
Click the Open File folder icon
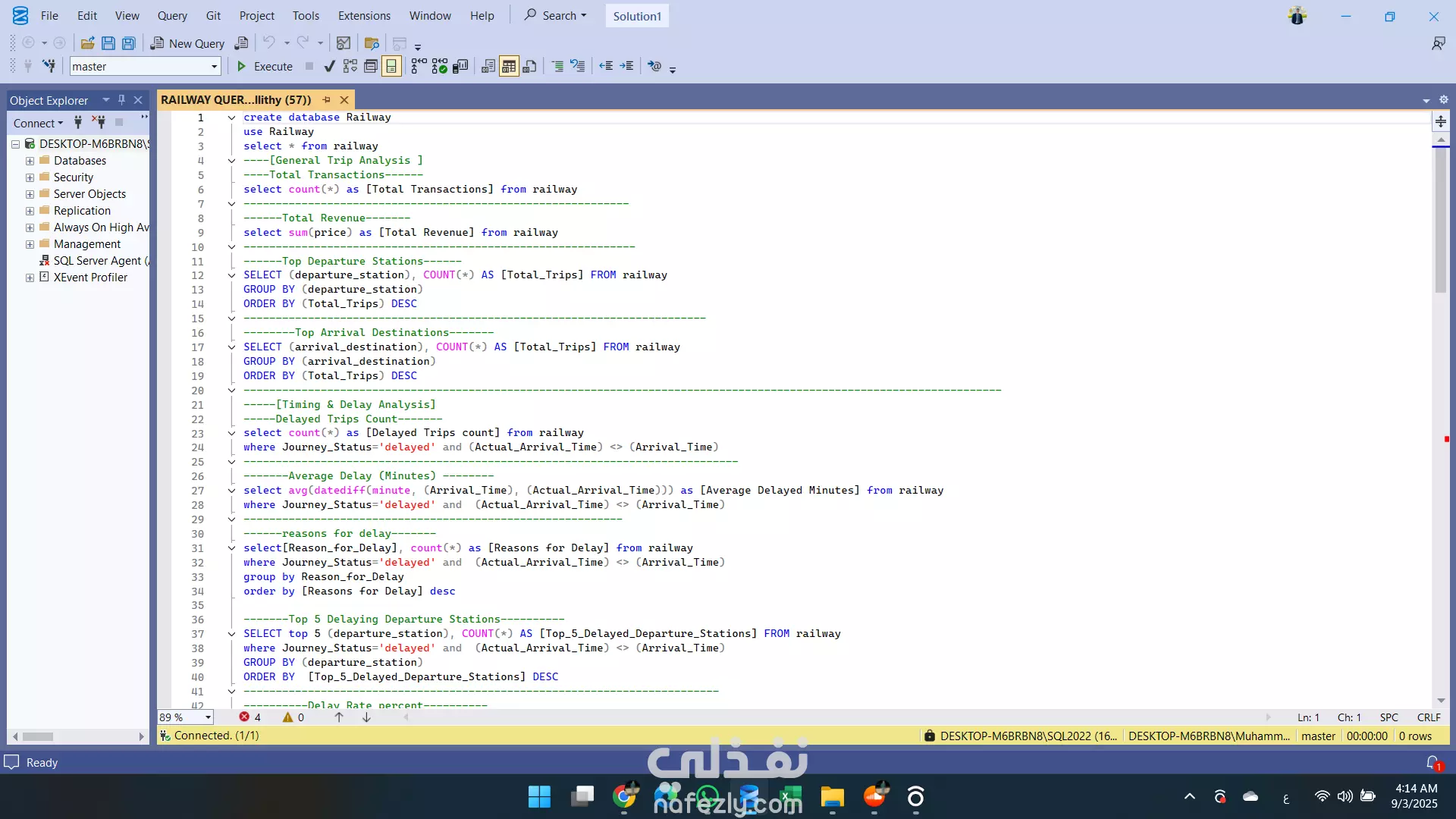pos(88,43)
